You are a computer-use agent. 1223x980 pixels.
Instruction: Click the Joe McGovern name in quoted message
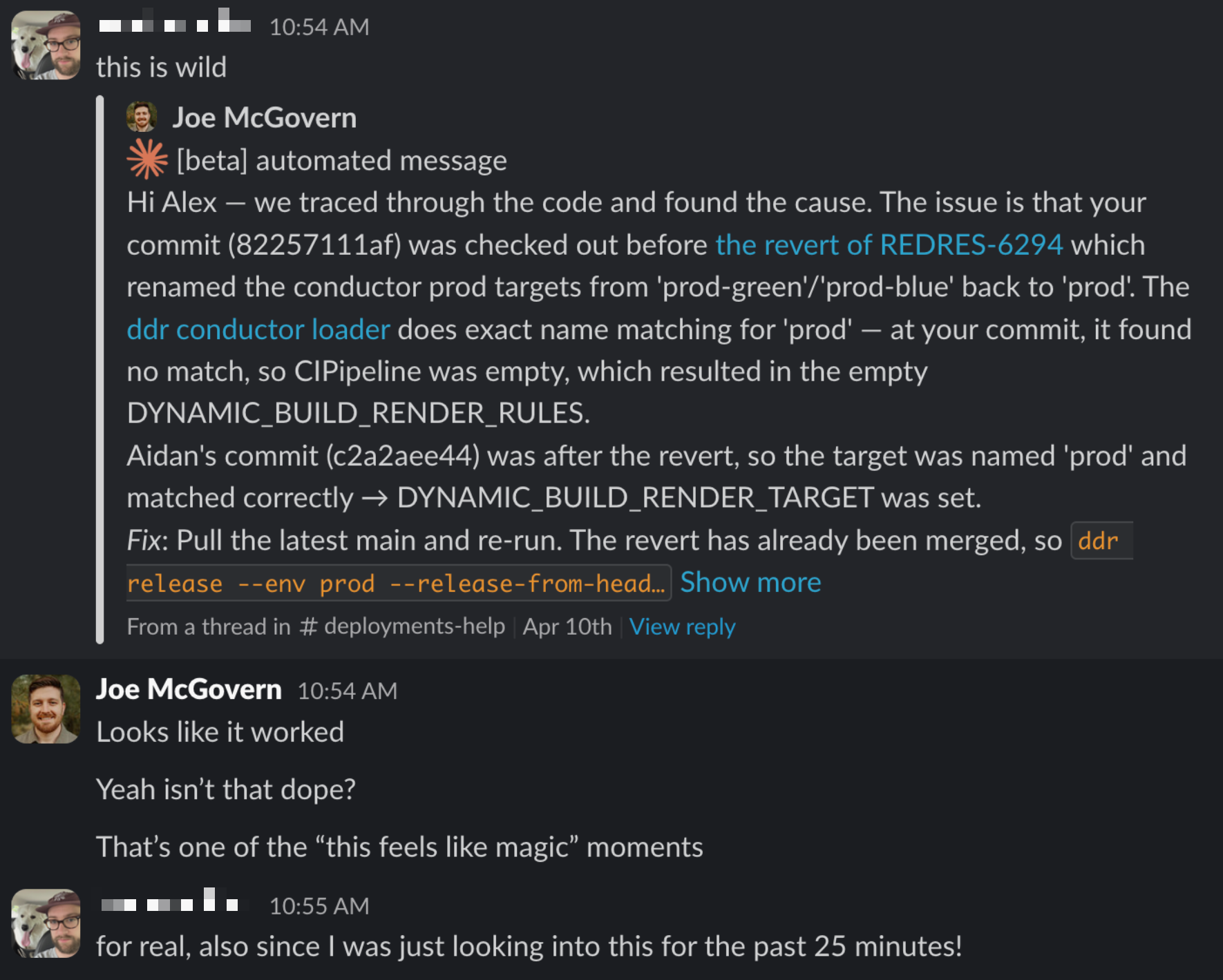point(265,117)
